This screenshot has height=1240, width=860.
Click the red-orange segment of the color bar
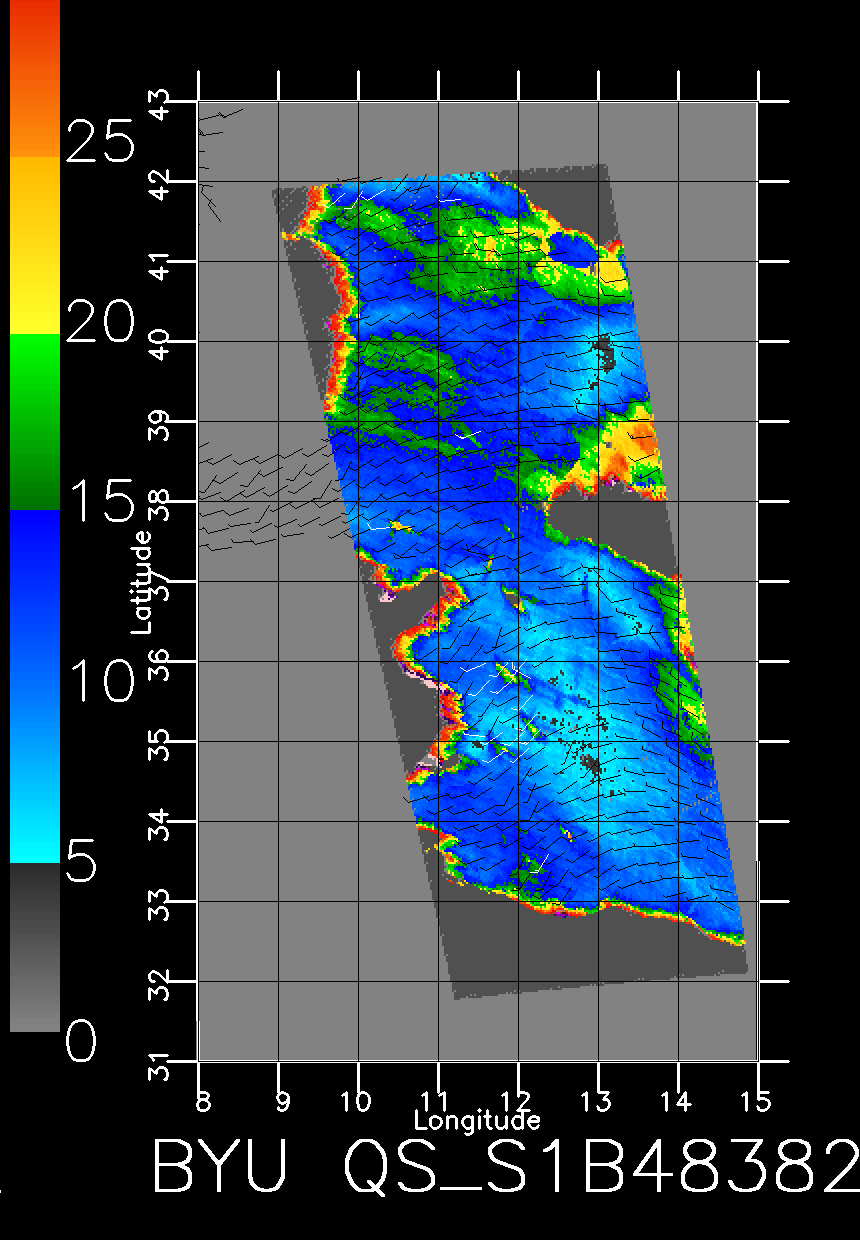pyautogui.click(x=35, y=78)
